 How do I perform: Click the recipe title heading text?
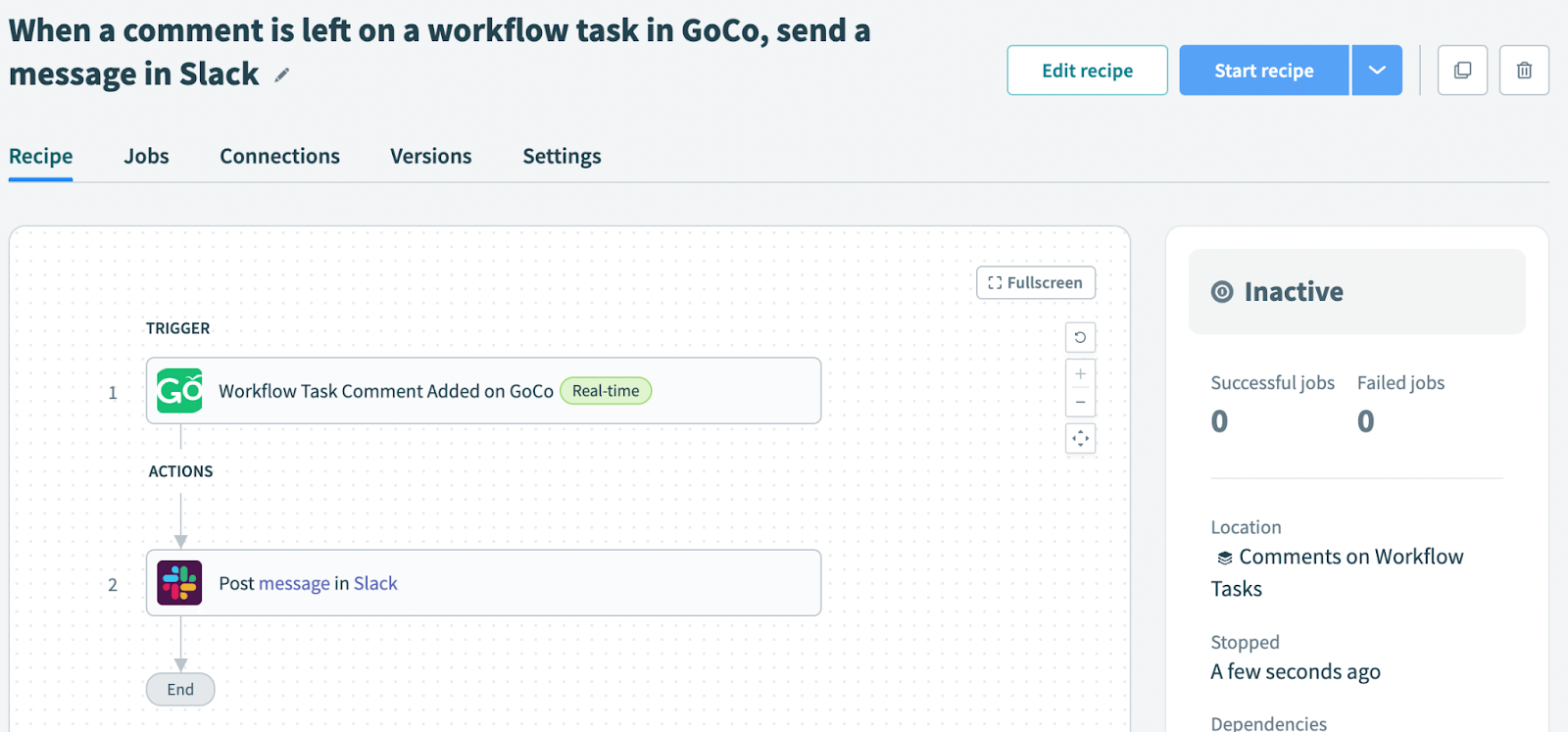pos(439,52)
